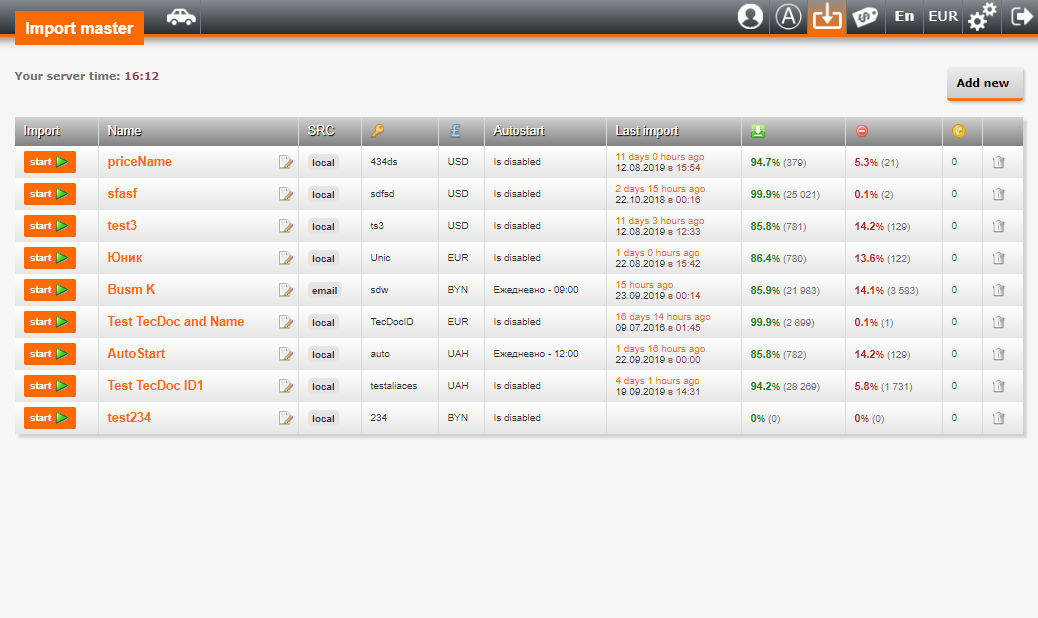
Task: Edit the Busm K import entry
Action: 286,290
